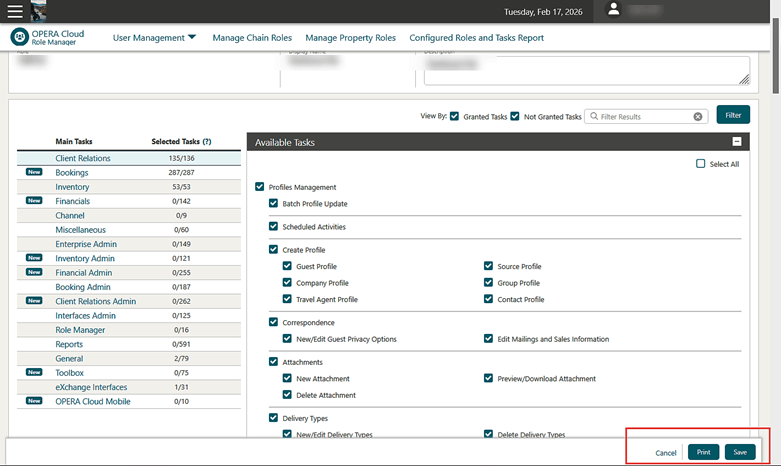Toggle the Granted Tasks view checkbox
This screenshot has width=781, height=466.
click(x=454, y=116)
